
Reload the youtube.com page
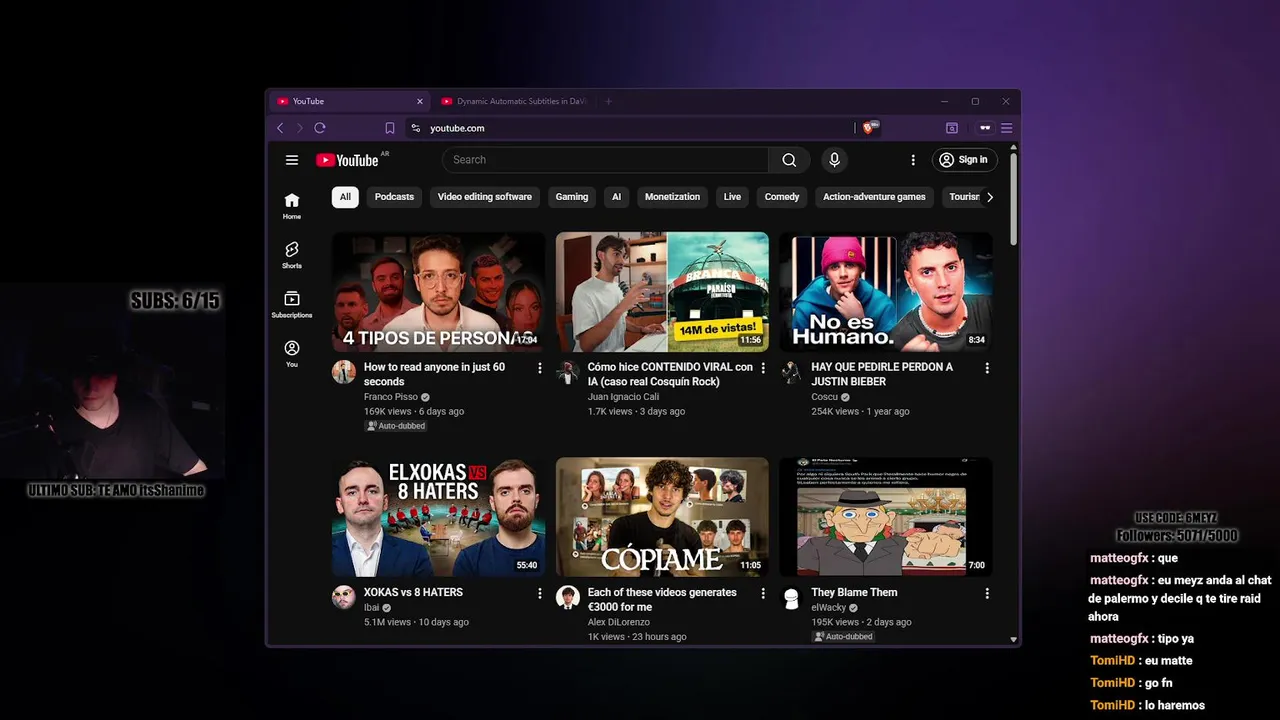pos(320,128)
